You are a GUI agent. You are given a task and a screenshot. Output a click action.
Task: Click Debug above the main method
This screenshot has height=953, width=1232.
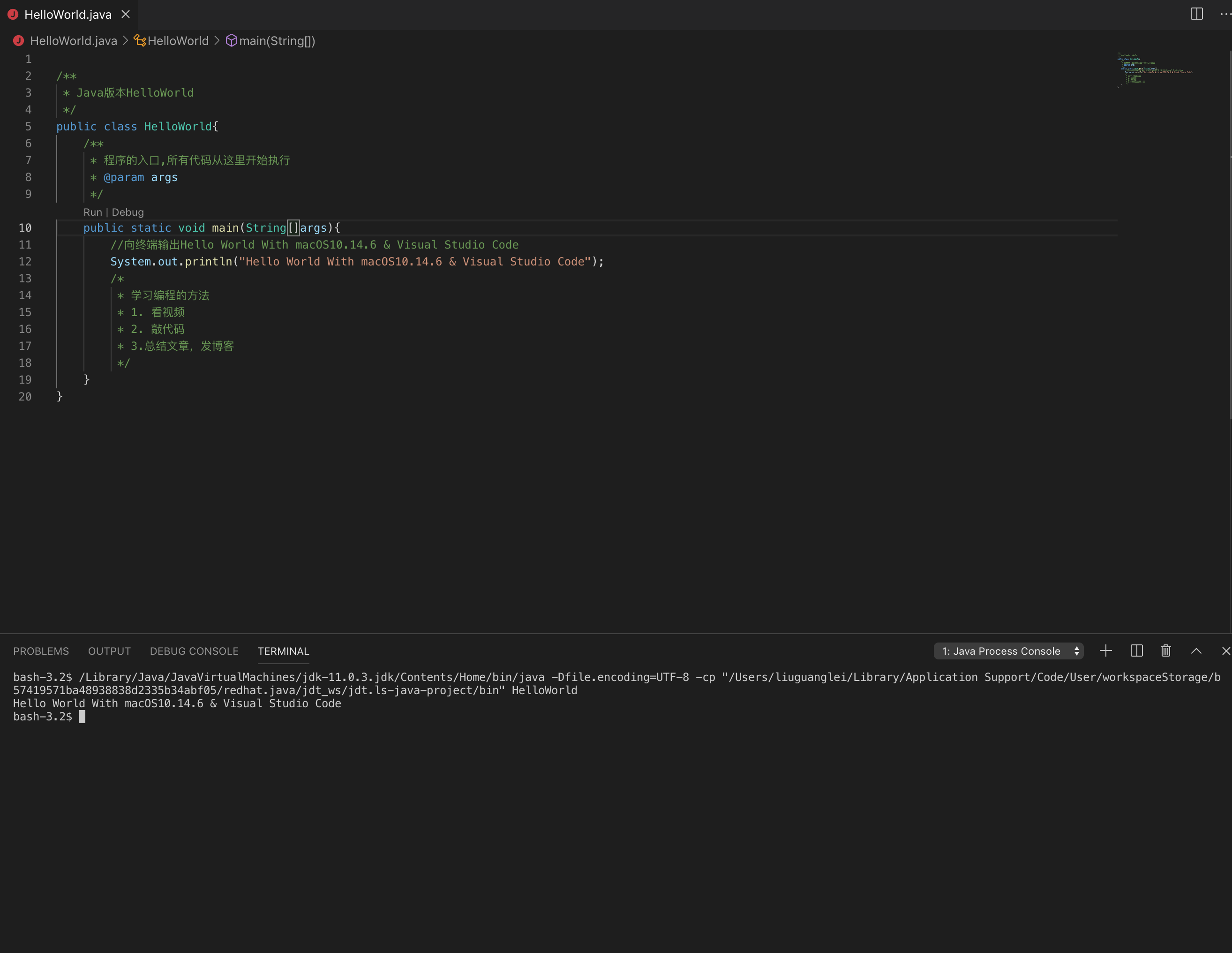click(128, 212)
